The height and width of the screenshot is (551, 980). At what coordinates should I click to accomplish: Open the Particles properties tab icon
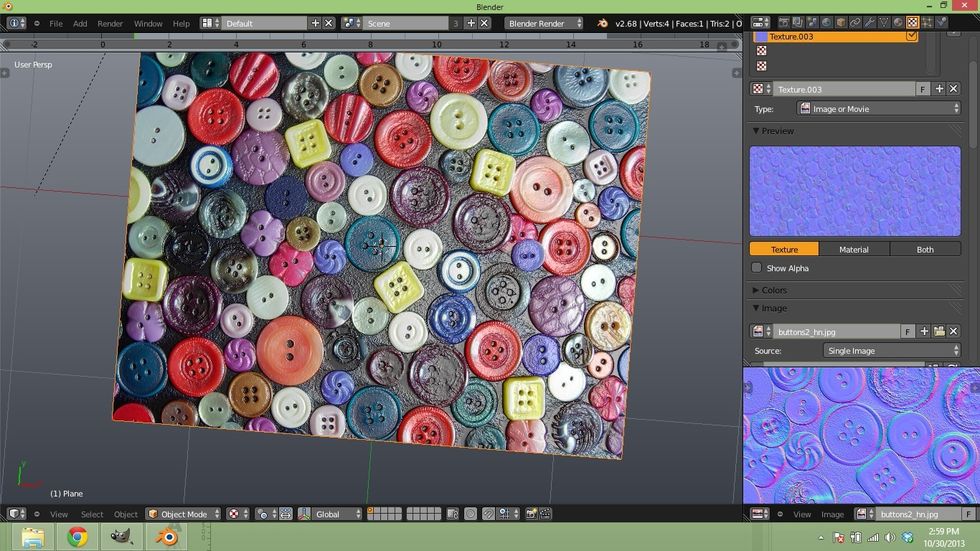click(927, 22)
